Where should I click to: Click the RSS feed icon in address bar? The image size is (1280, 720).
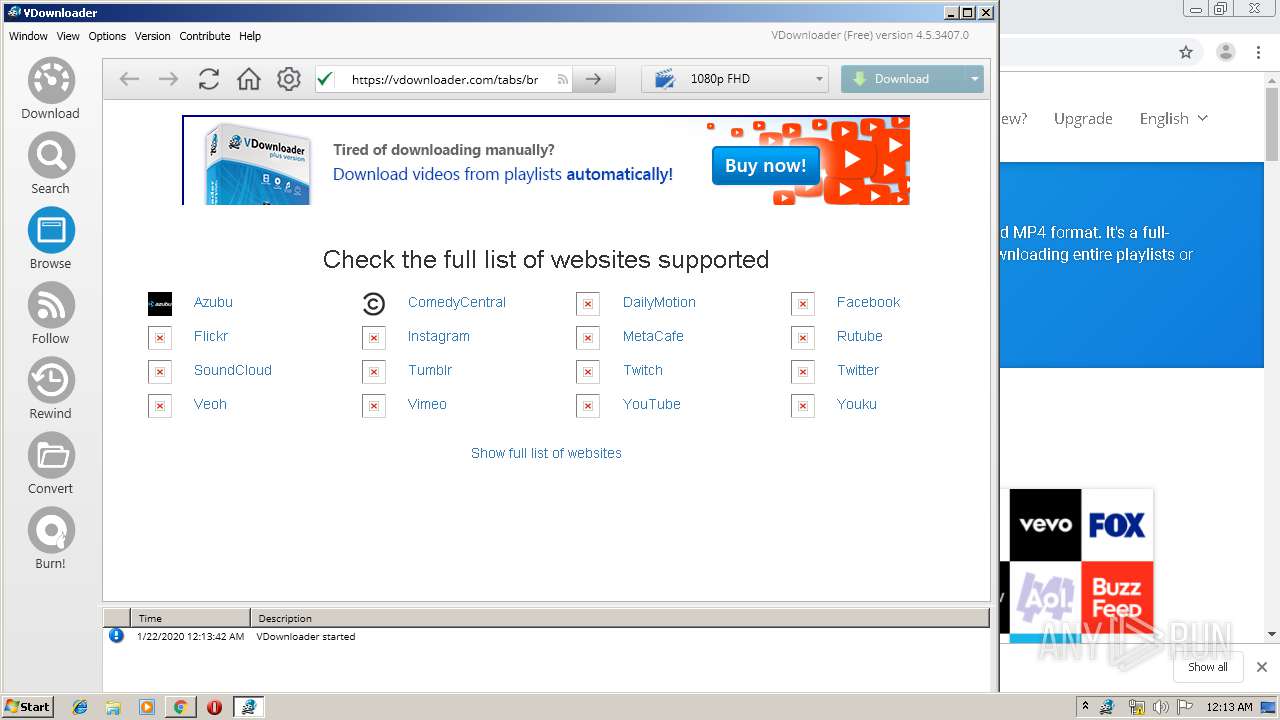[x=563, y=79]
